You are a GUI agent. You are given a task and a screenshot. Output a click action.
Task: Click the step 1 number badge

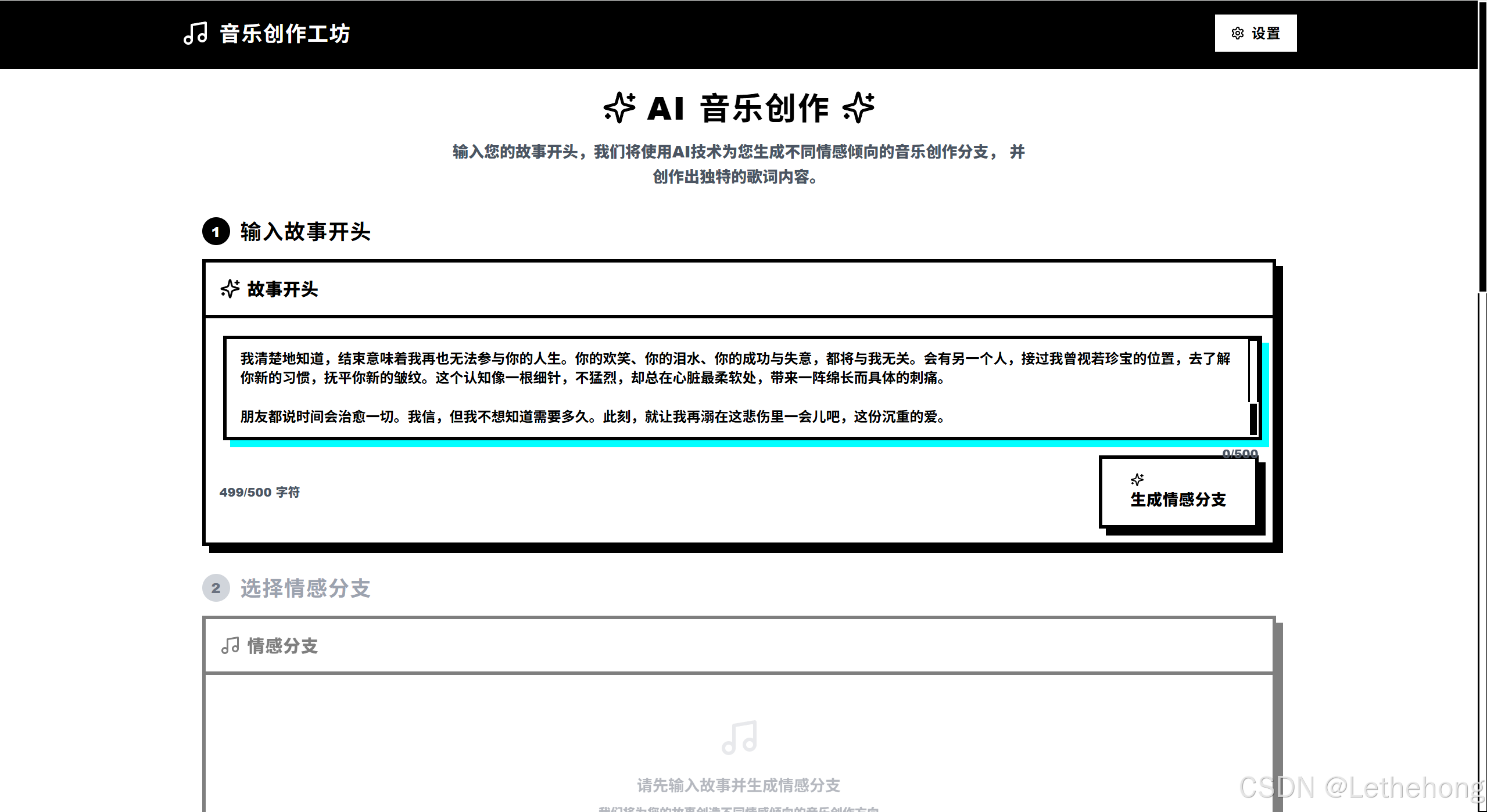point(216,232)
